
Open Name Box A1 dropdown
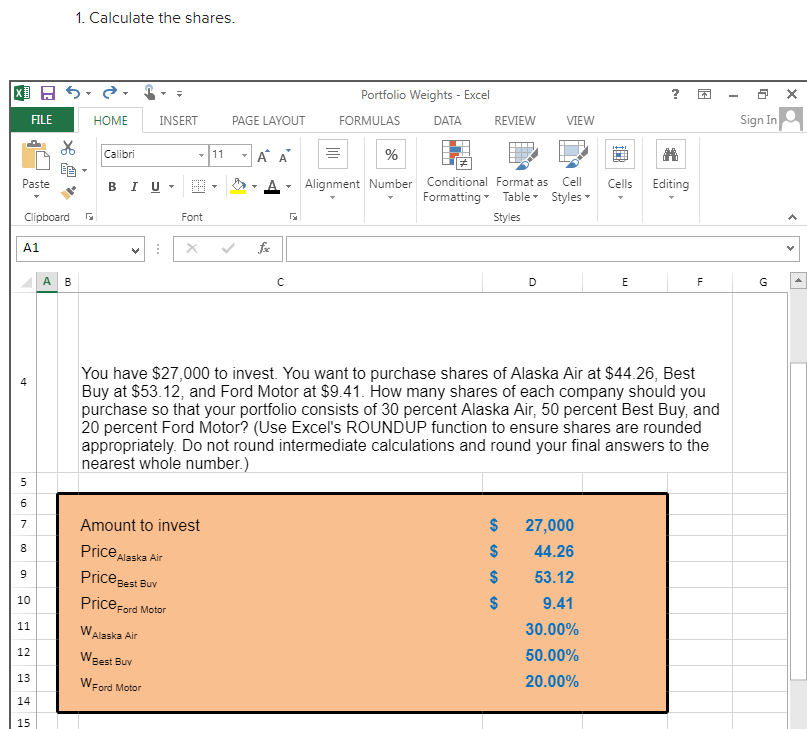click(x=135, y=250)
